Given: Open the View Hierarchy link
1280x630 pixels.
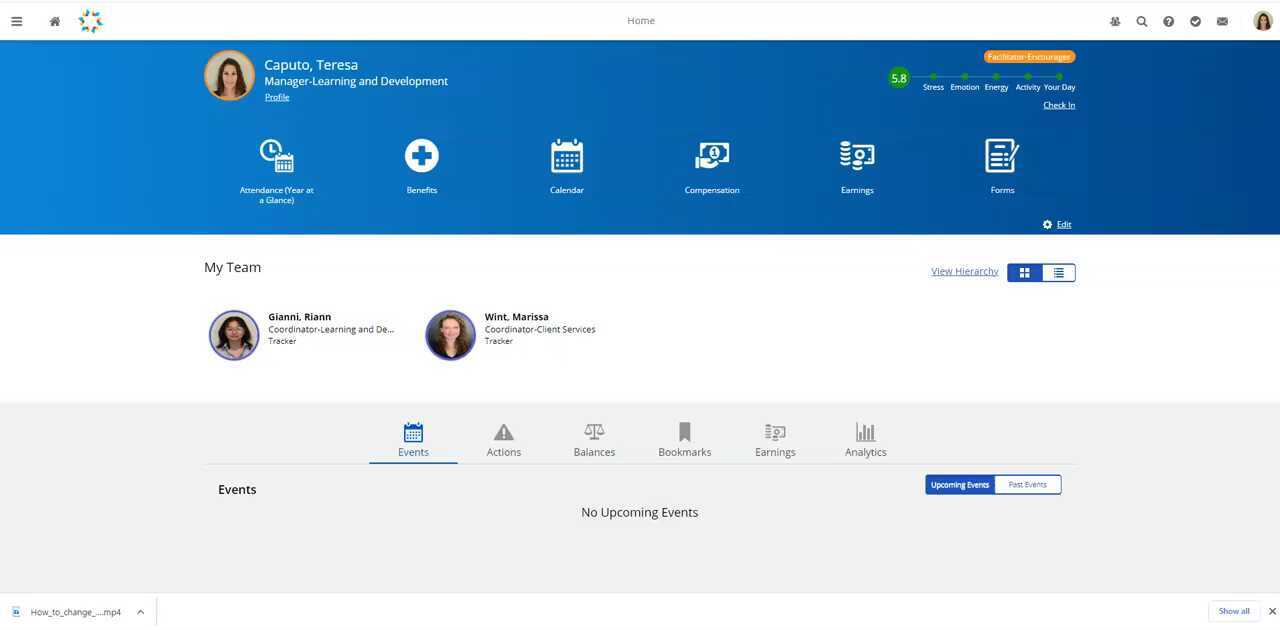Looking at the screenshot, I should pos(964,271).
